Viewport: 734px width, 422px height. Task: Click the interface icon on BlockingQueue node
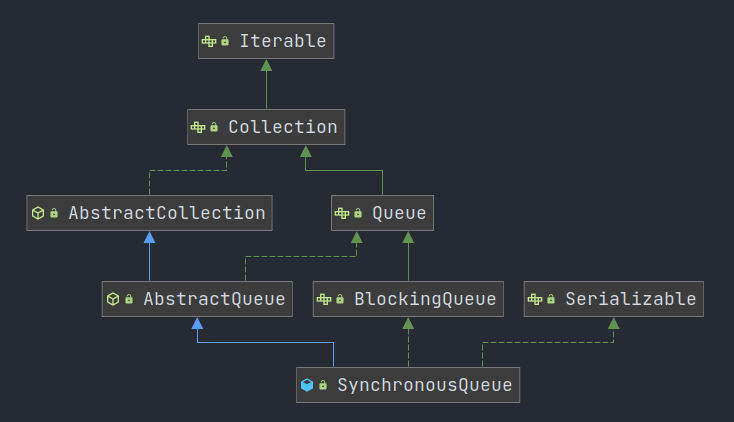point(324,299)
